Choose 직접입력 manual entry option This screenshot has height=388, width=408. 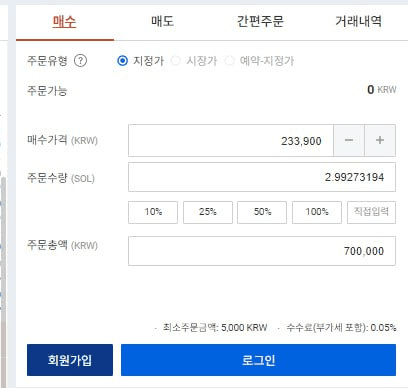(371, 212)
